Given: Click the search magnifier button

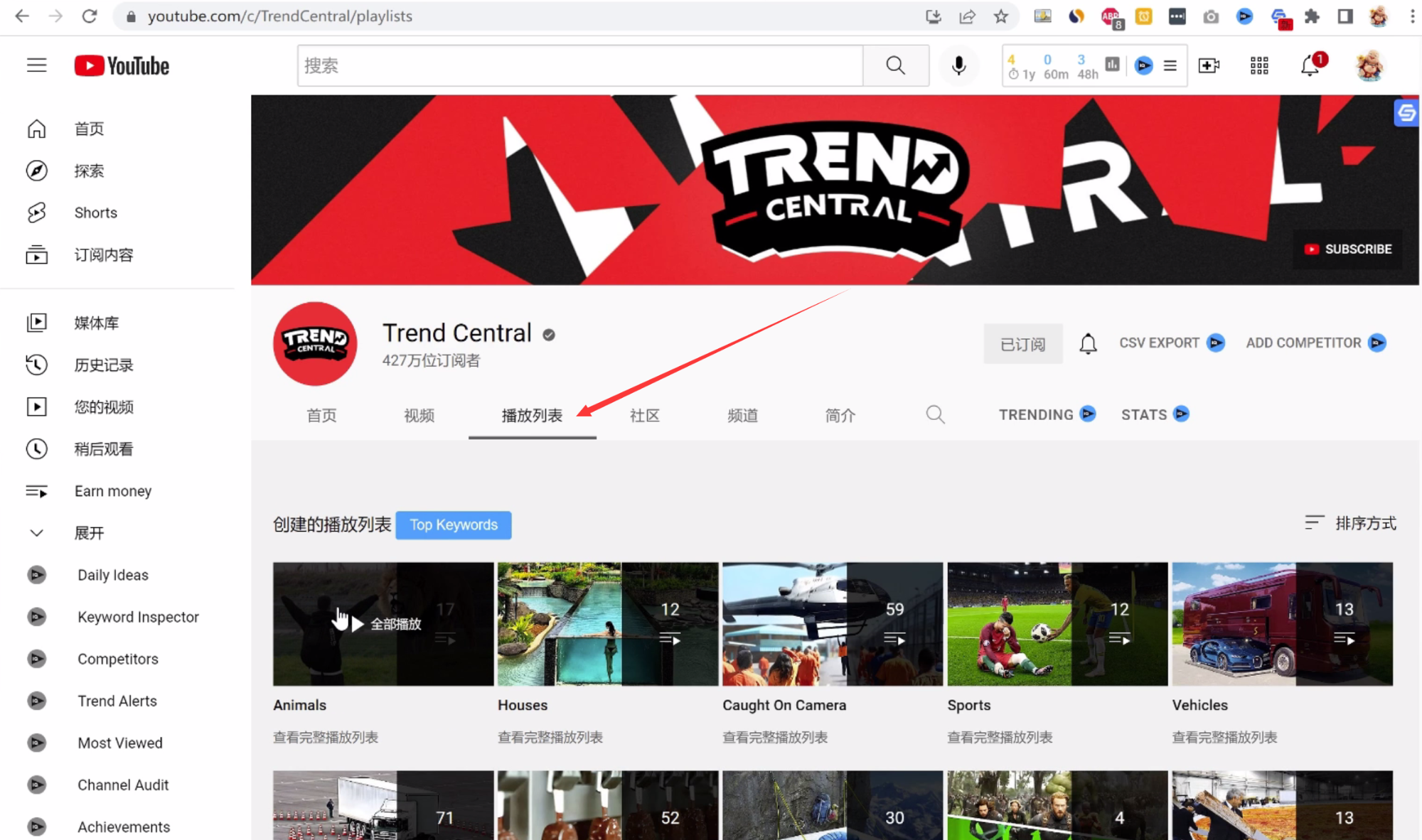Looking at the screenshot, I should 896,65.
